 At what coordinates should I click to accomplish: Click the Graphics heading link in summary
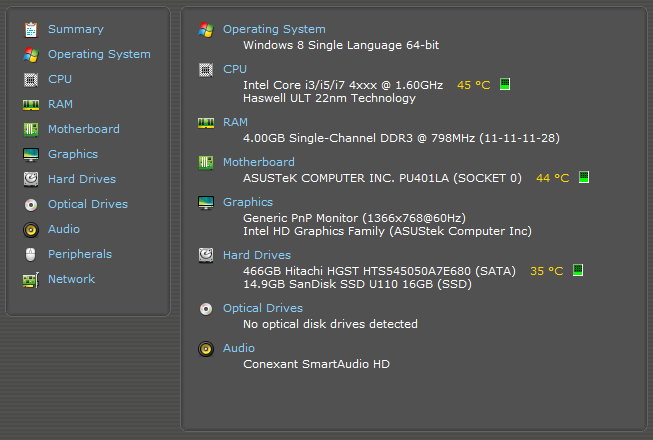248,202
